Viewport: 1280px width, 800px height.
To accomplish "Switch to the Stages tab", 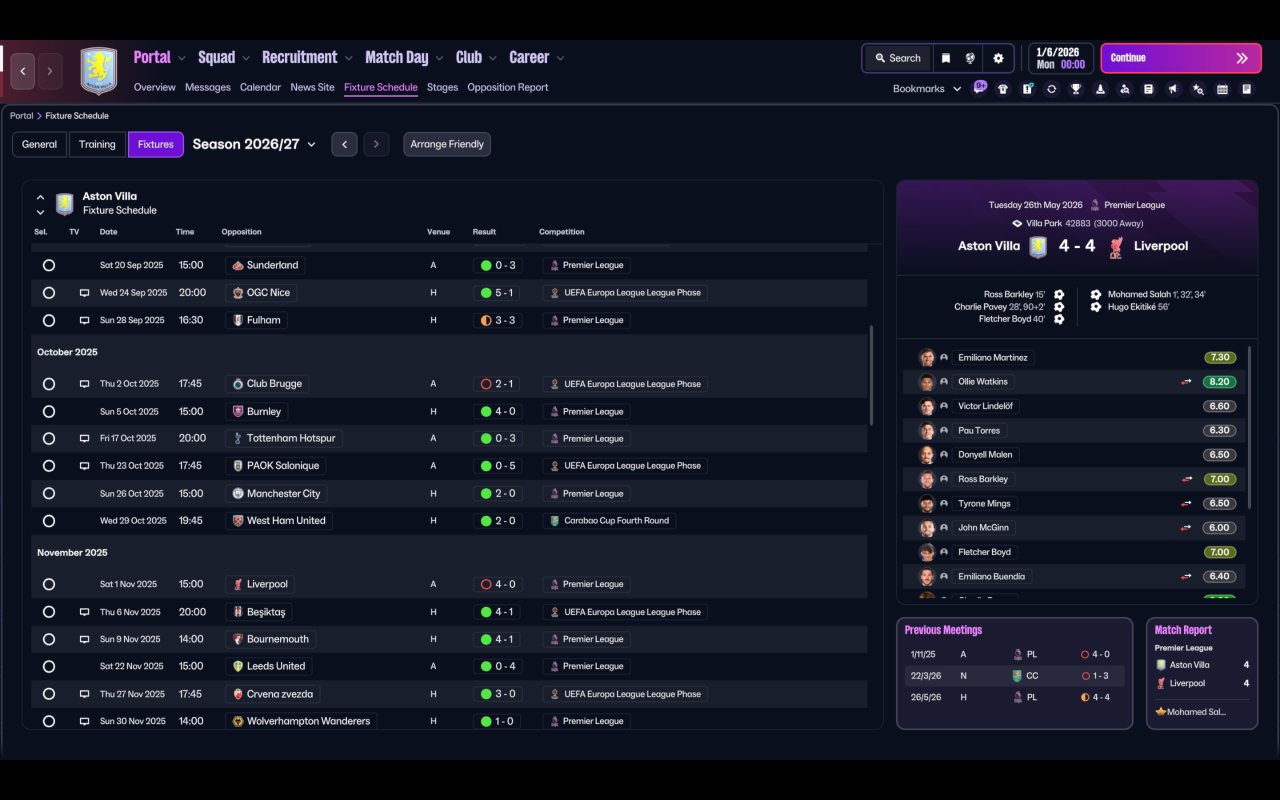I will [442, 87].
